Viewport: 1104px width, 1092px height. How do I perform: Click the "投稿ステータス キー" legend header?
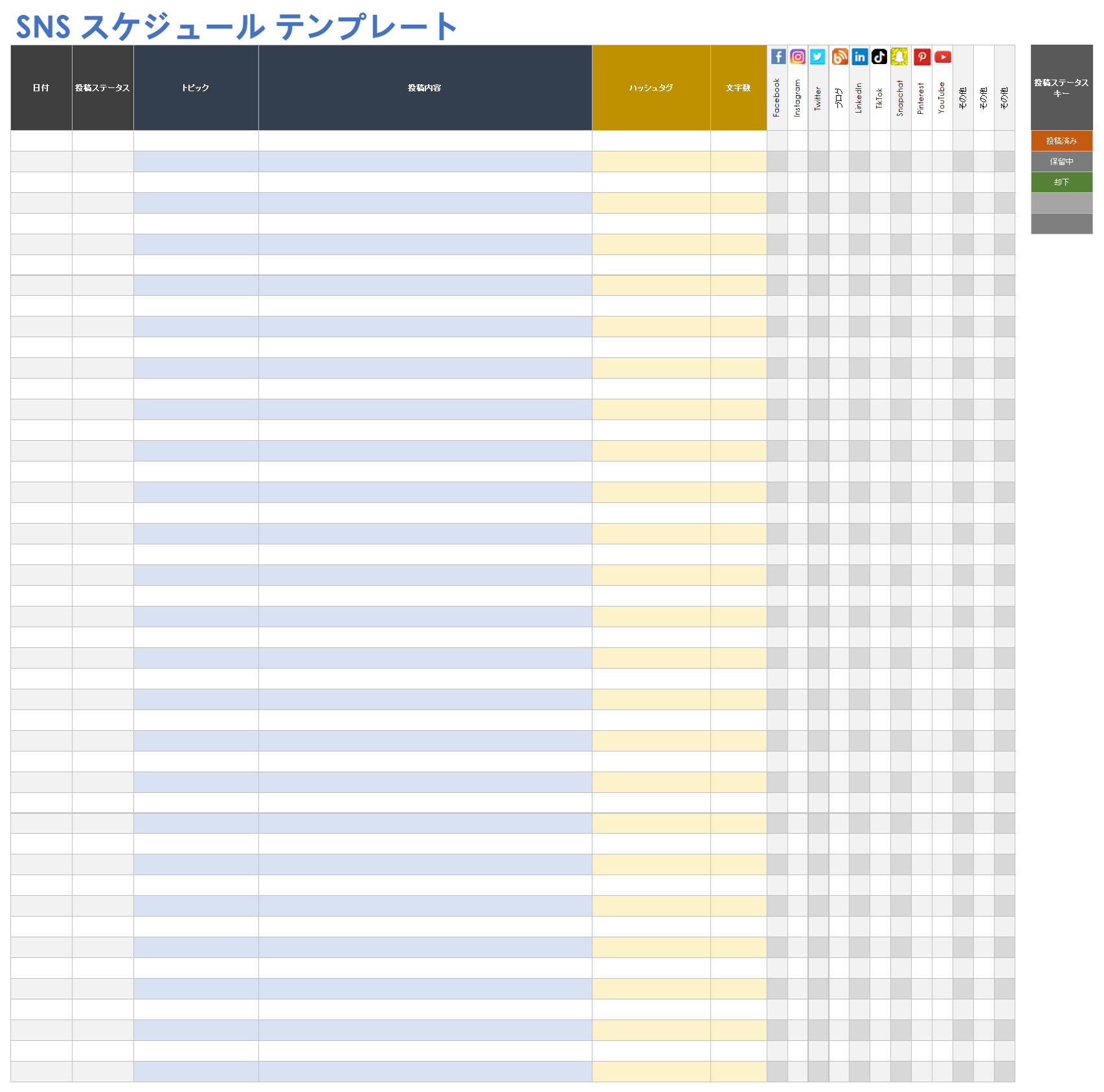pos(1062,88)
